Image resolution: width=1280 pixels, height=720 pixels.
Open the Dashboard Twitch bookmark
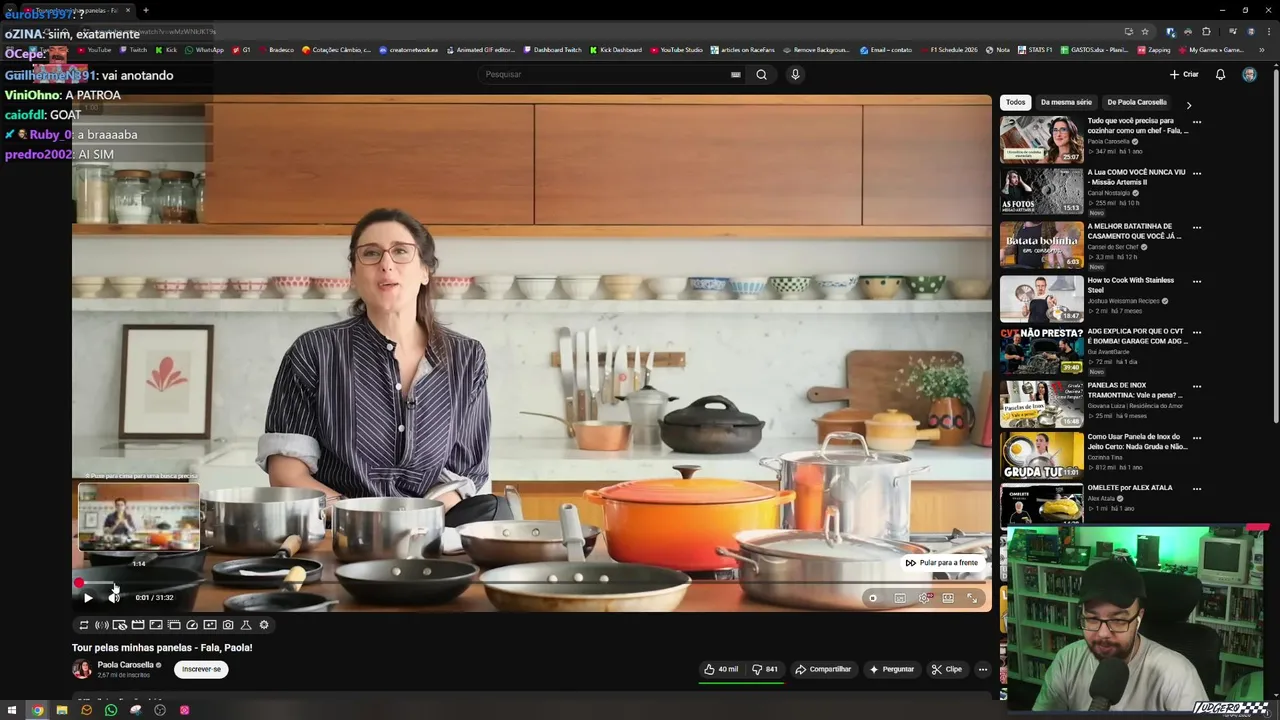[x=552, y=50]
